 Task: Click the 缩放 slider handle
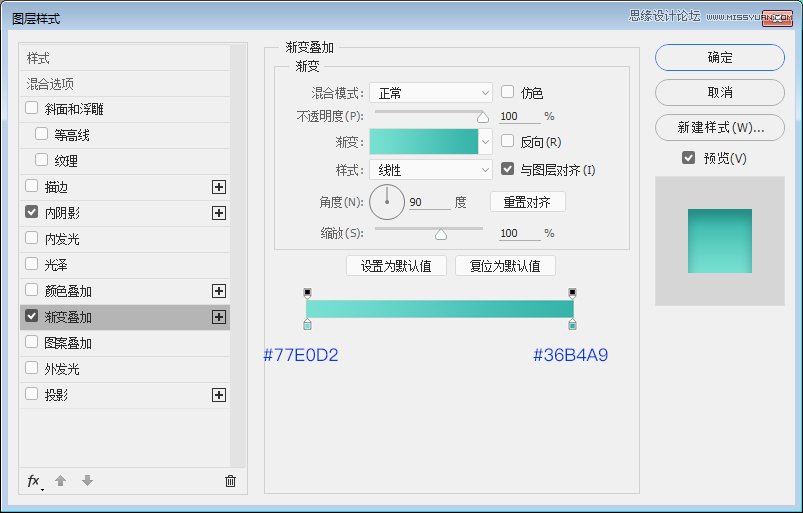(x=441, y=234)
